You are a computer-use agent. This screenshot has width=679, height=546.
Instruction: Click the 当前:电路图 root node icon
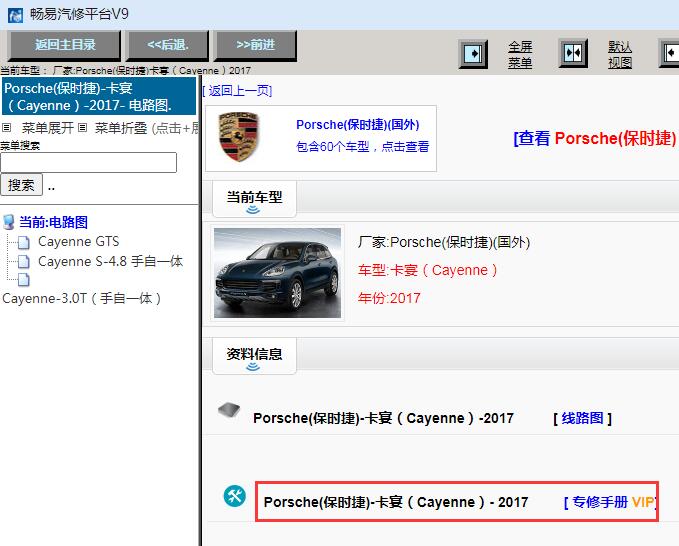[x=9, y=222]
